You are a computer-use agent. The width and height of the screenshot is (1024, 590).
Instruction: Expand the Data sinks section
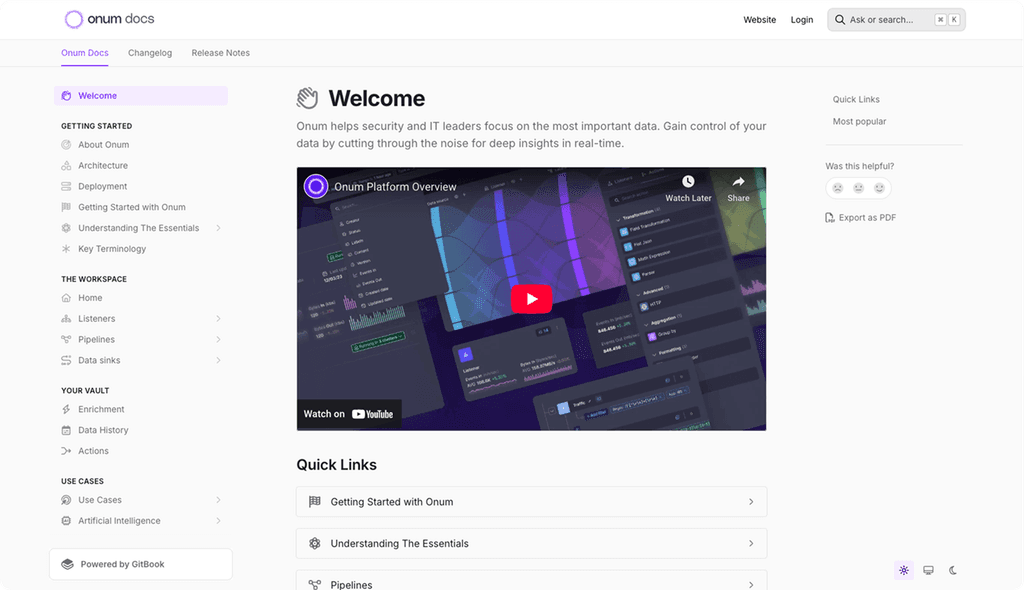pos(219,360)
